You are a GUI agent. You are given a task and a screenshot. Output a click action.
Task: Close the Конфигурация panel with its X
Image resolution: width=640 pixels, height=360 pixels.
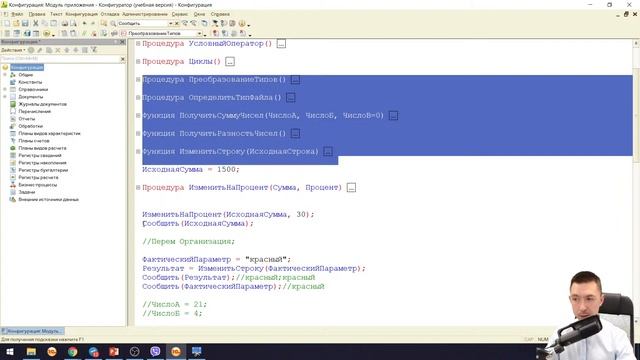point(122,42)
